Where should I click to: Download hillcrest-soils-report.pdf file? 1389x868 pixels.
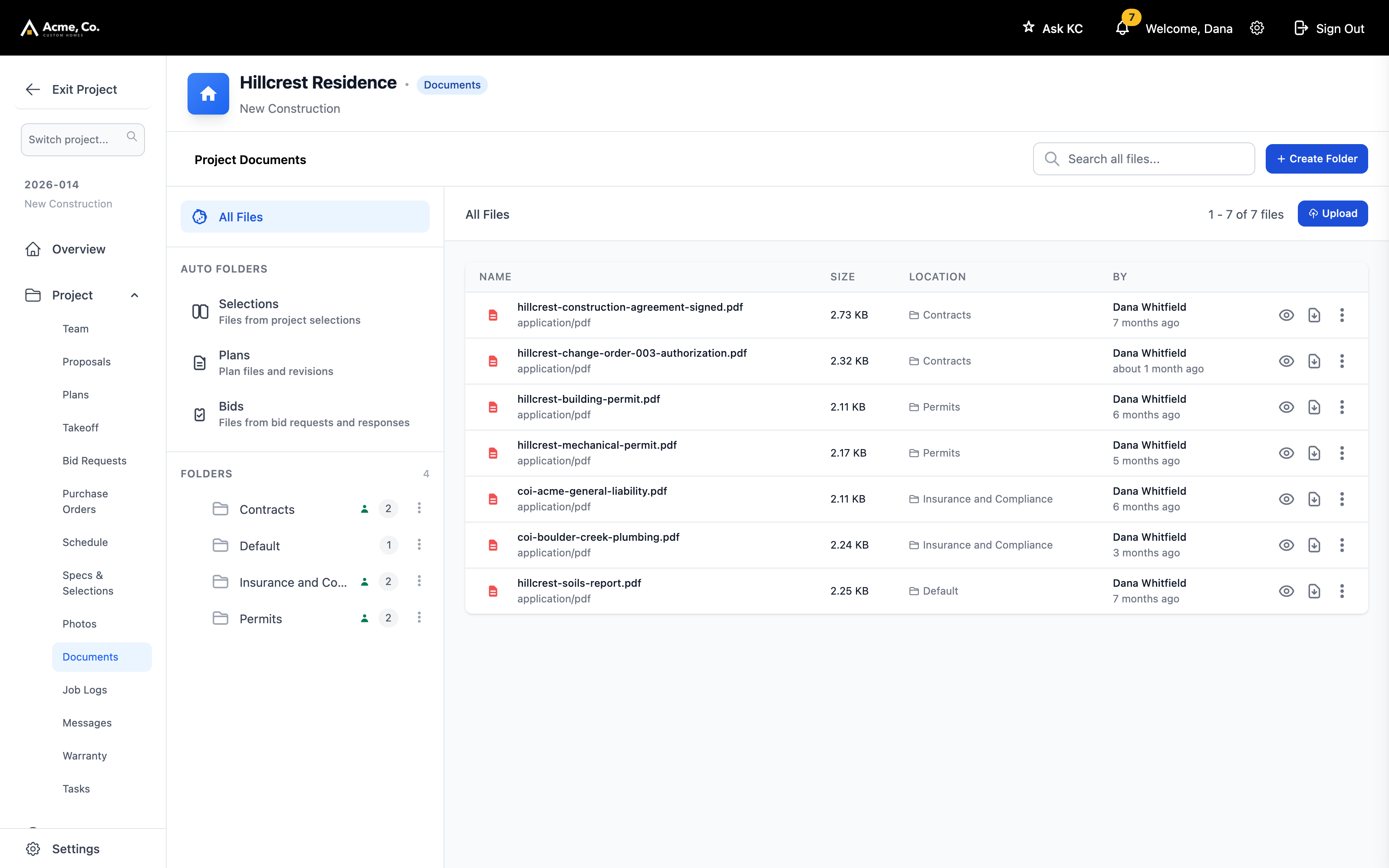[1314, 591]
